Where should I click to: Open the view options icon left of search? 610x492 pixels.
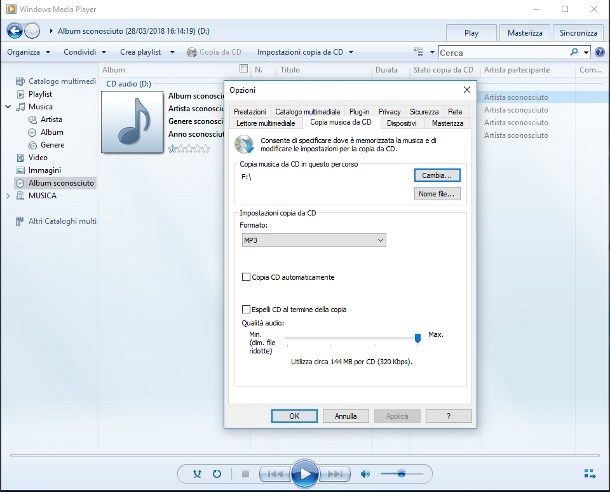pos(419,52)
